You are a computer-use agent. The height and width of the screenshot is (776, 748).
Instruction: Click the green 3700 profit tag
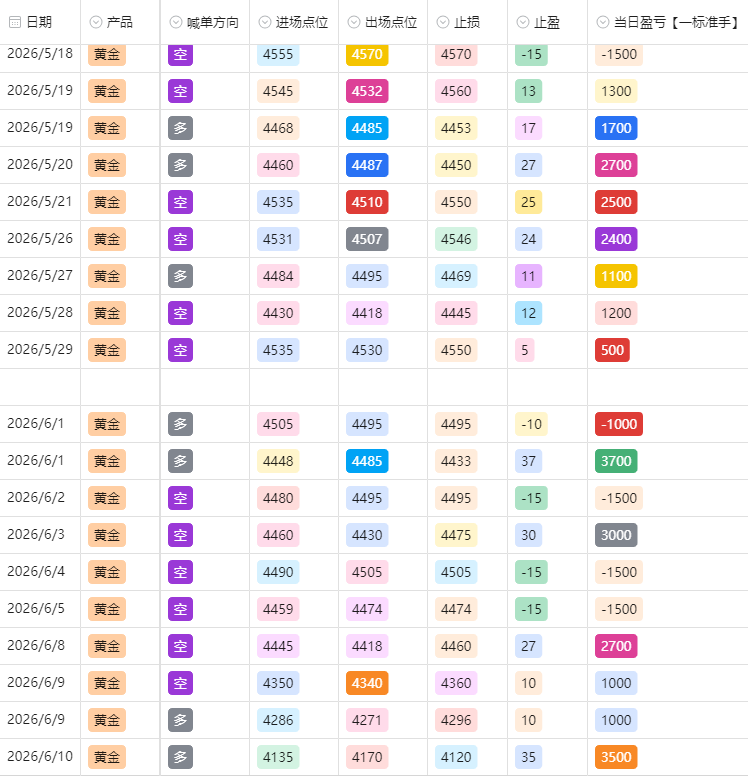616,461
